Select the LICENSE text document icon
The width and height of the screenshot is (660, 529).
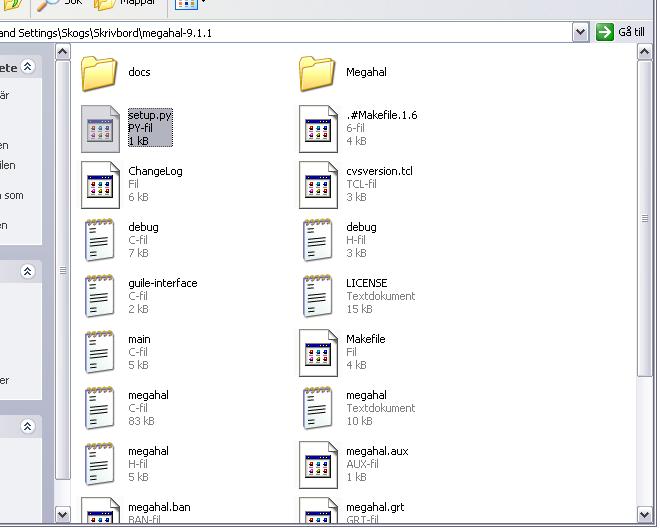point(318,296)
